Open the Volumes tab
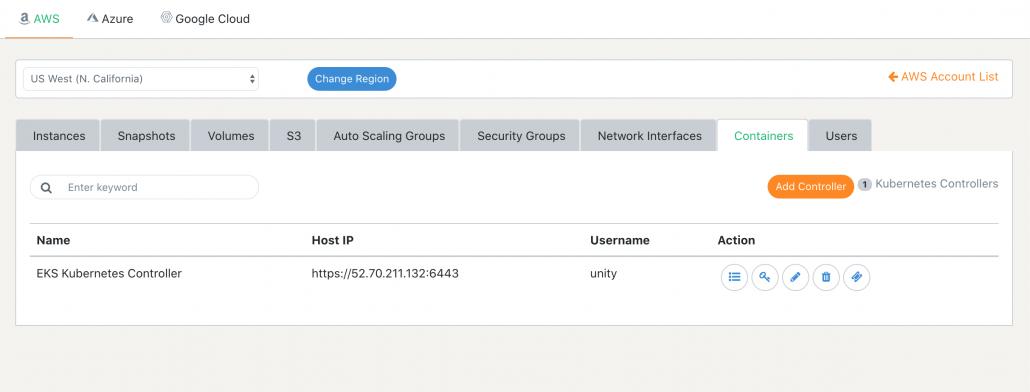The height and width of the screenshot is (392, 1030). pyautogui.click(x=231, y=136)
